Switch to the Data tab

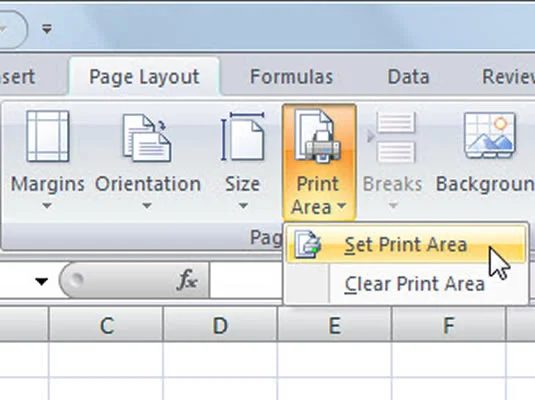click(x=408, y=77)
